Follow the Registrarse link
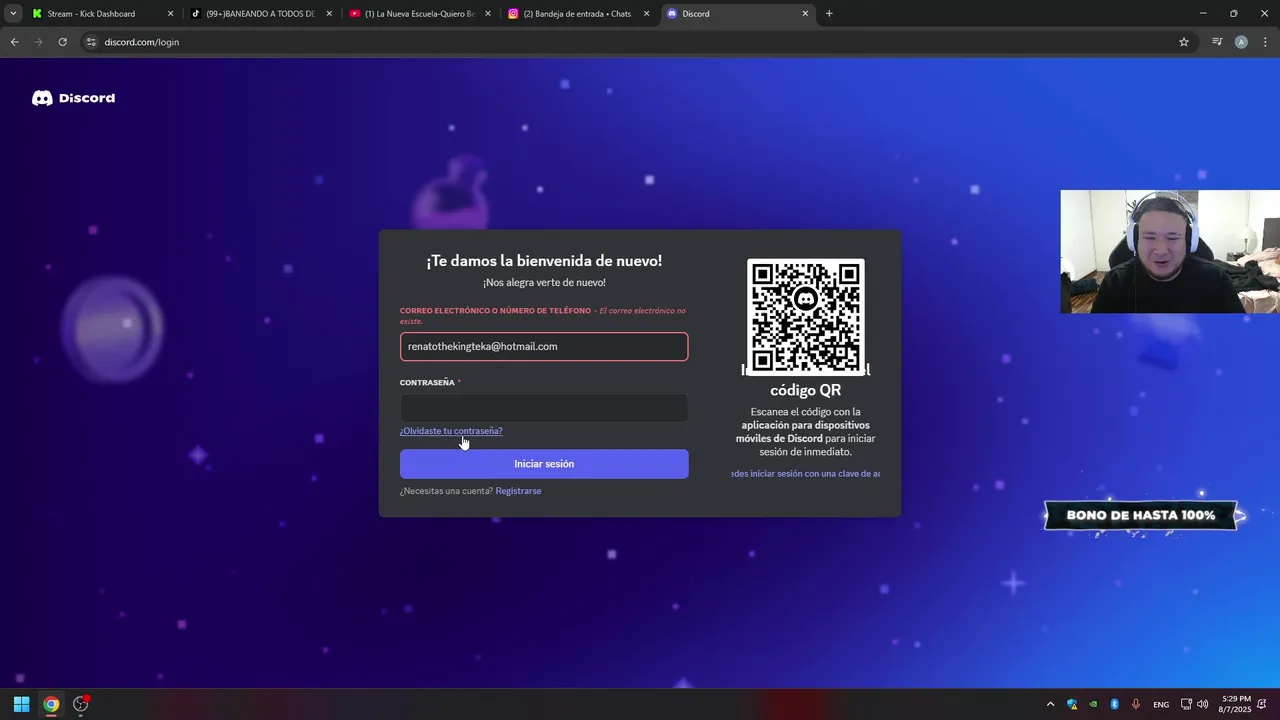Viewport: 1280px width, 720px height. (x=518, y=491)
